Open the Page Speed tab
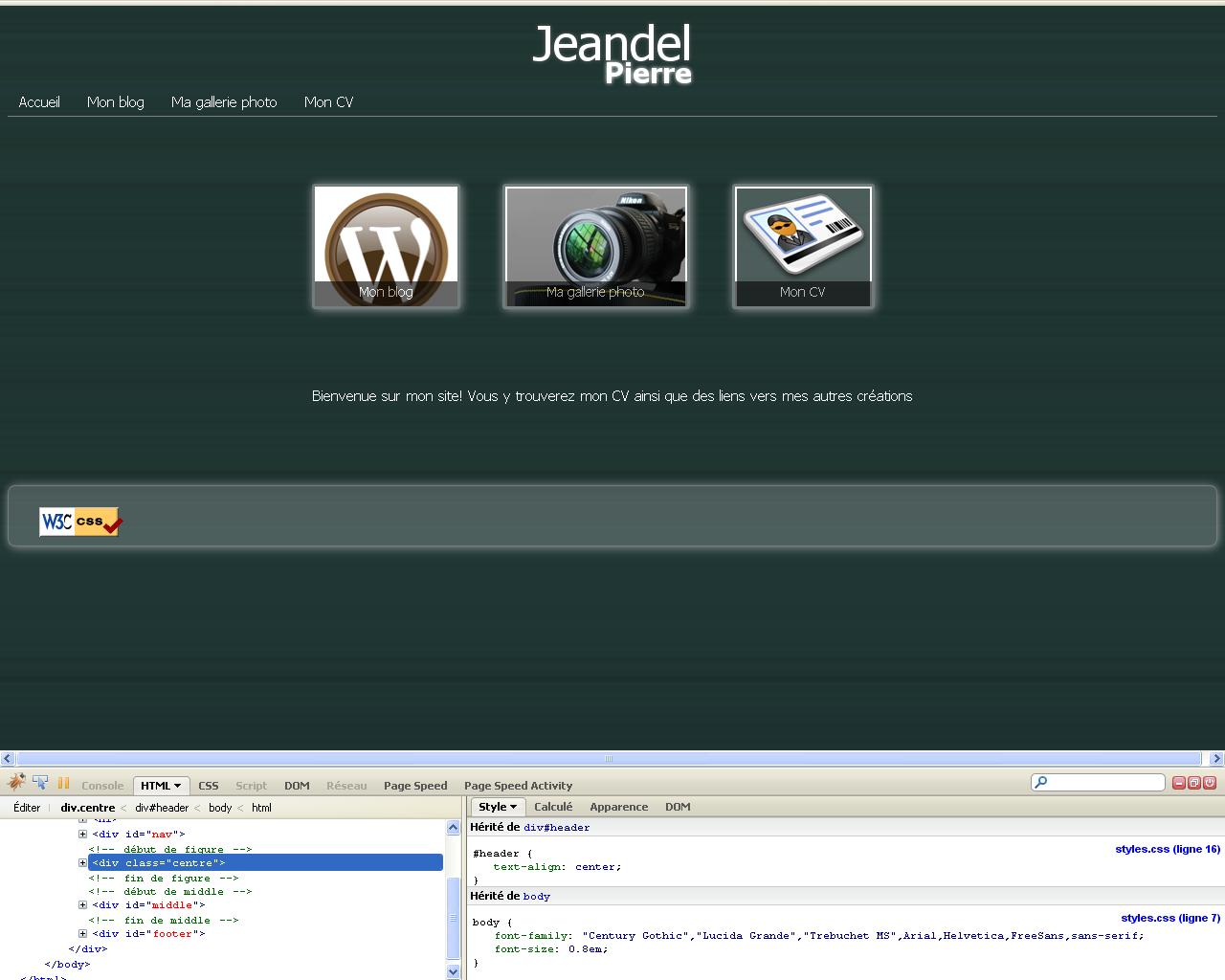Image resolution: width=1225 pixels, height=980 pixels. click(x=415, y=786)
